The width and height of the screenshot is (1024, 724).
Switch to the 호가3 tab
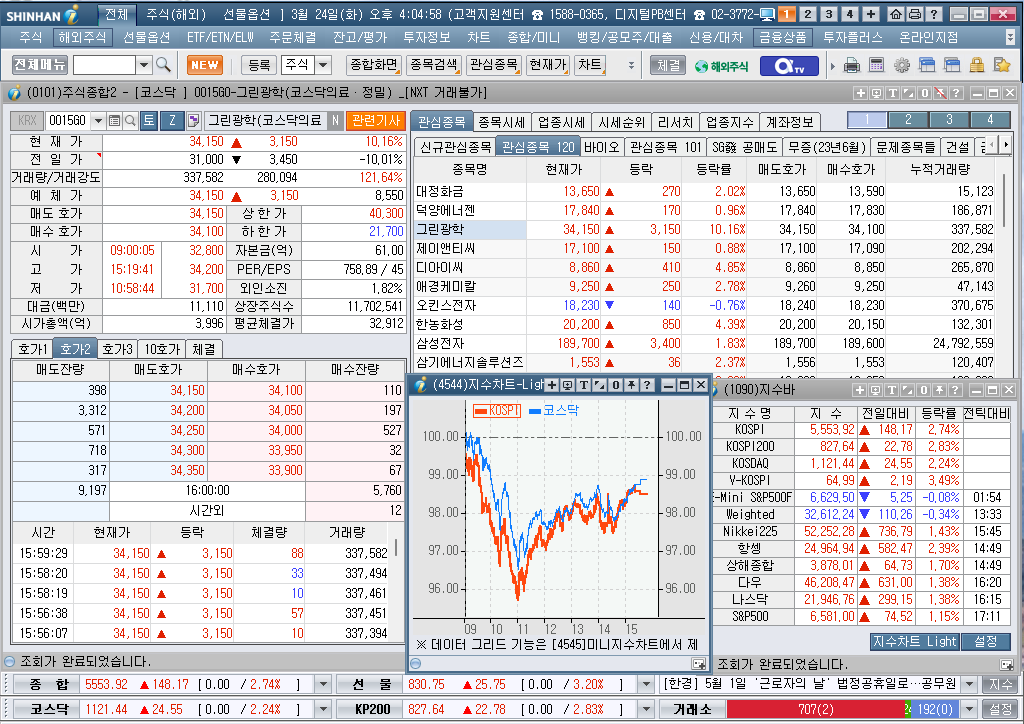[118, 349]
